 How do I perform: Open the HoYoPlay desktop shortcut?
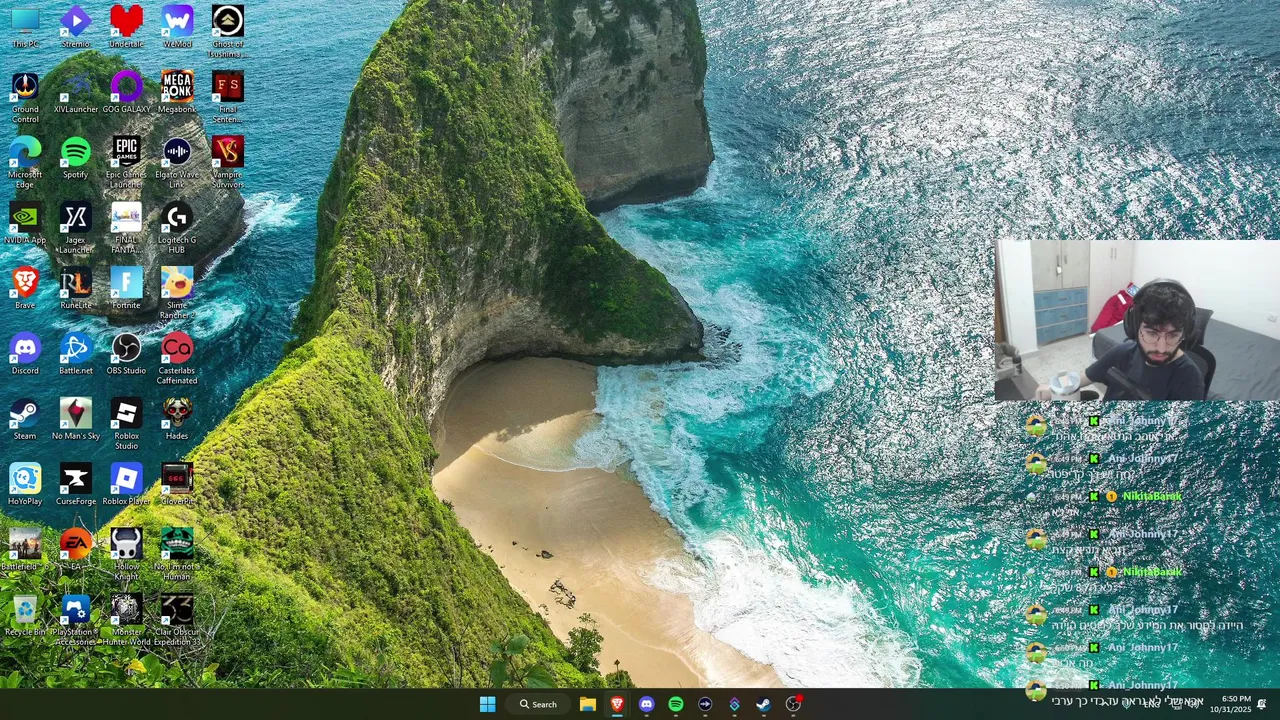click(25, 483)
